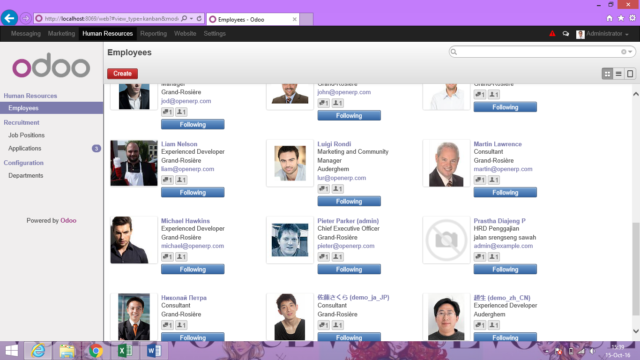Toggle Following on Liam Nelson card
This screenshot has width=640, height=360.
tap(193, 192)
